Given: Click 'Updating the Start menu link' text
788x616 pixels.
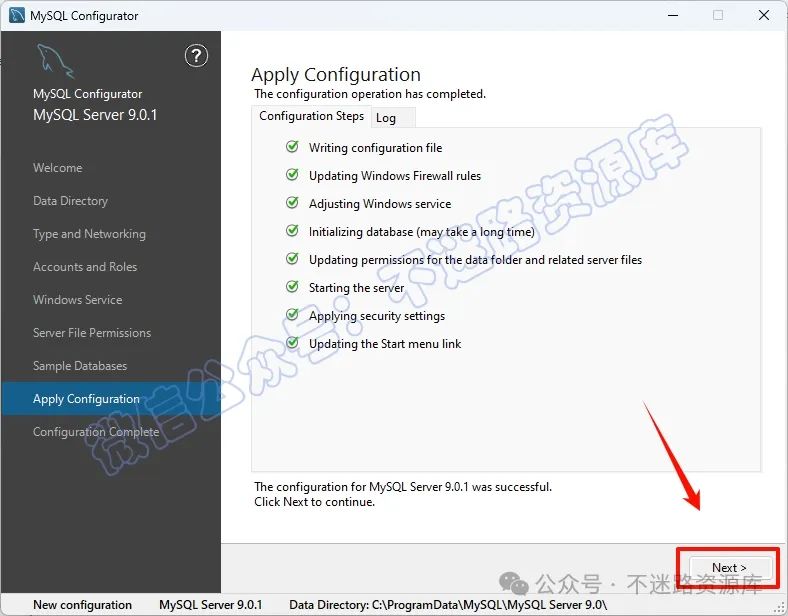Looking at the screenshot, I should [x=385, y=344].
